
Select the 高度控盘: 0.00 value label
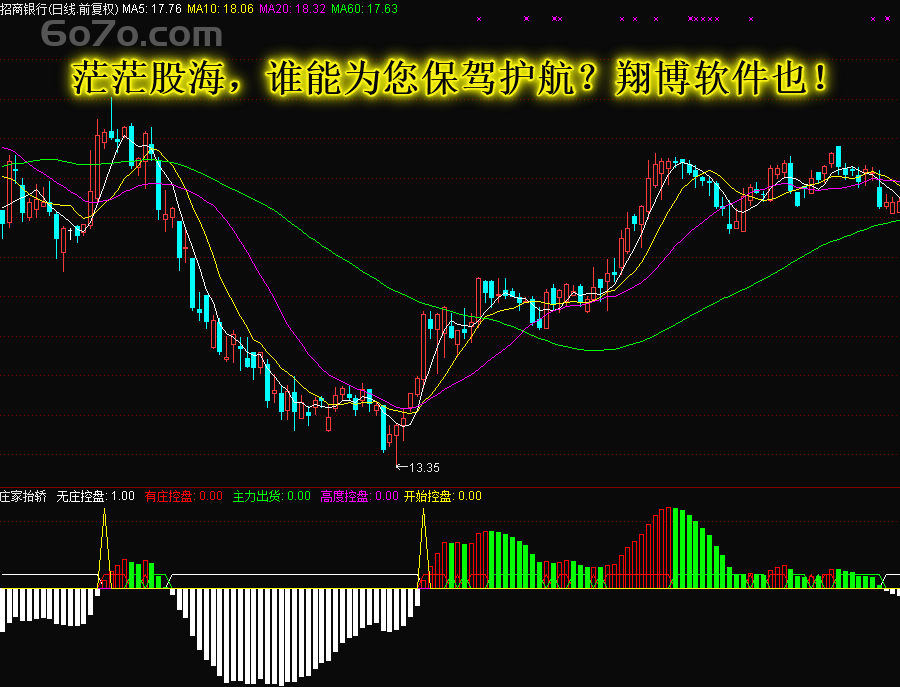click(359, 496)
